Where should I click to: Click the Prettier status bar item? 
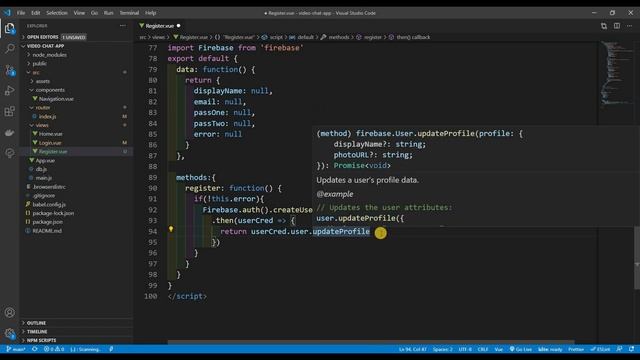(x=576, y=349)
